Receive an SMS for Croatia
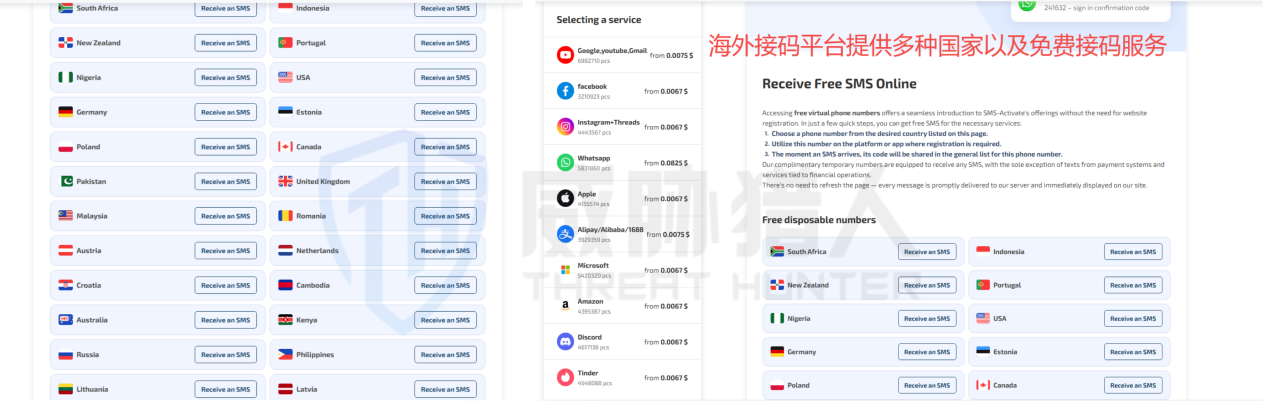This screenshot has width=1263, height=401. 226,285
